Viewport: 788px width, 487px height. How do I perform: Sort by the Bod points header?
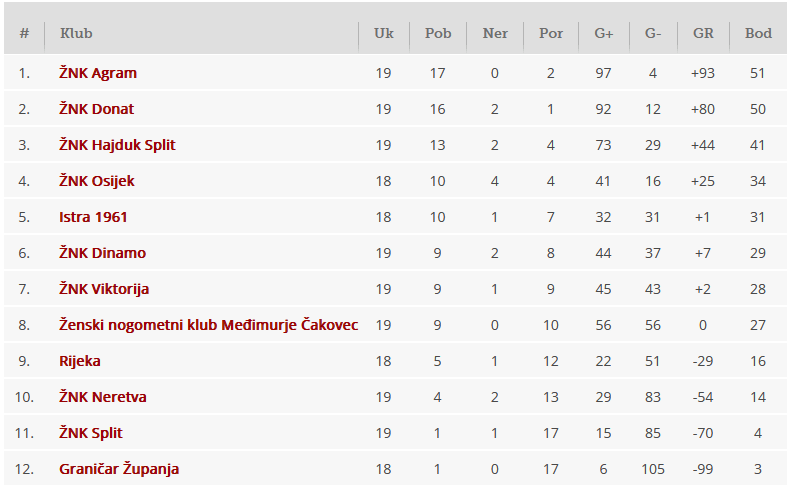758,33
